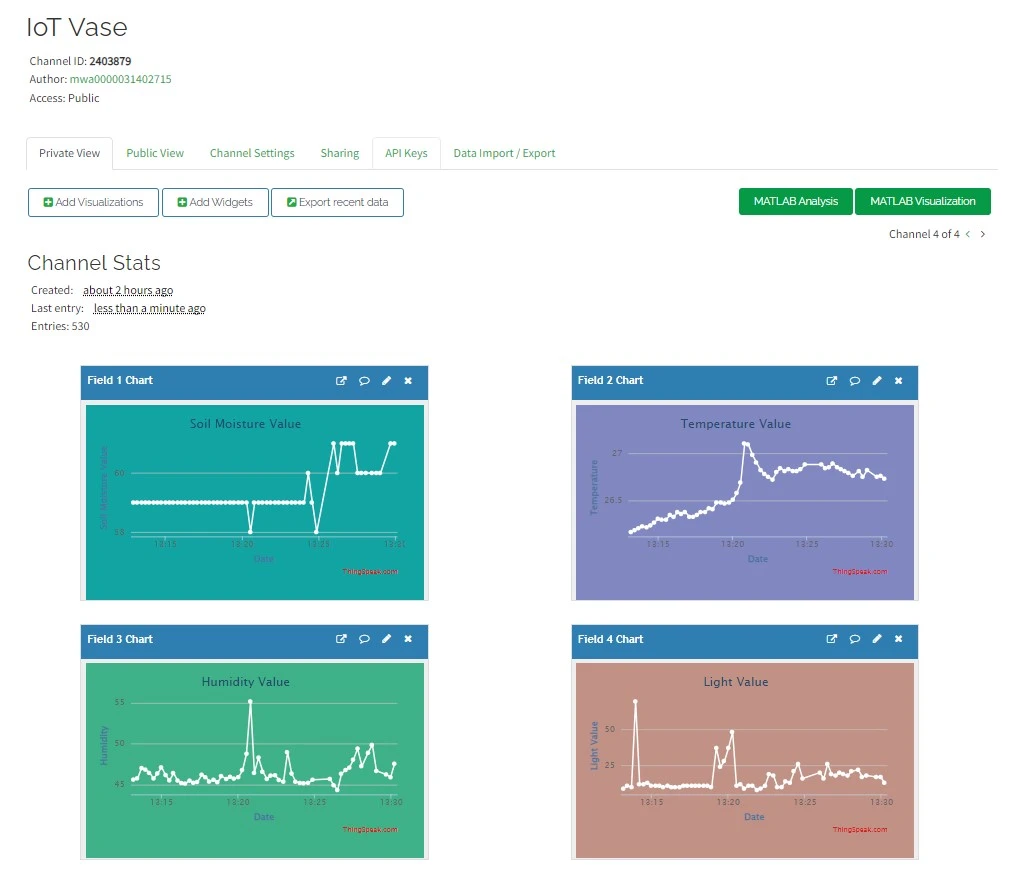Edit Field 2 Chart options
The image size is (1028, 877).
click(877, 381)
